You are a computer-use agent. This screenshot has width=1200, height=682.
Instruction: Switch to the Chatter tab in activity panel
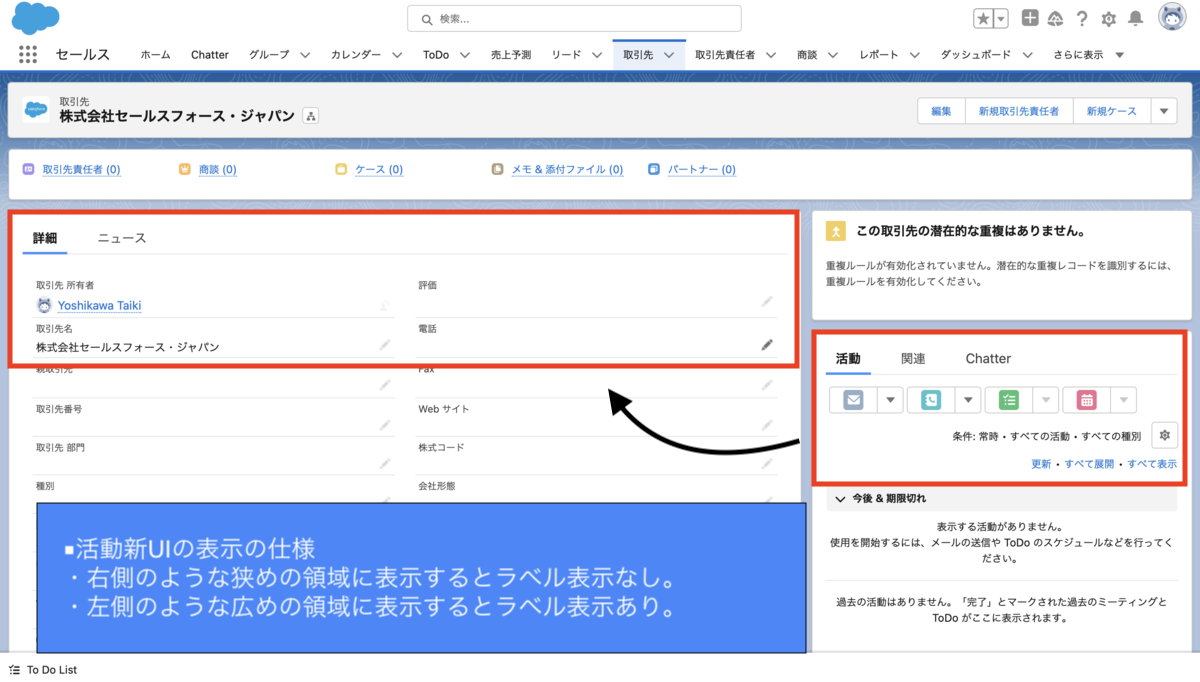(x=988, y=357)
